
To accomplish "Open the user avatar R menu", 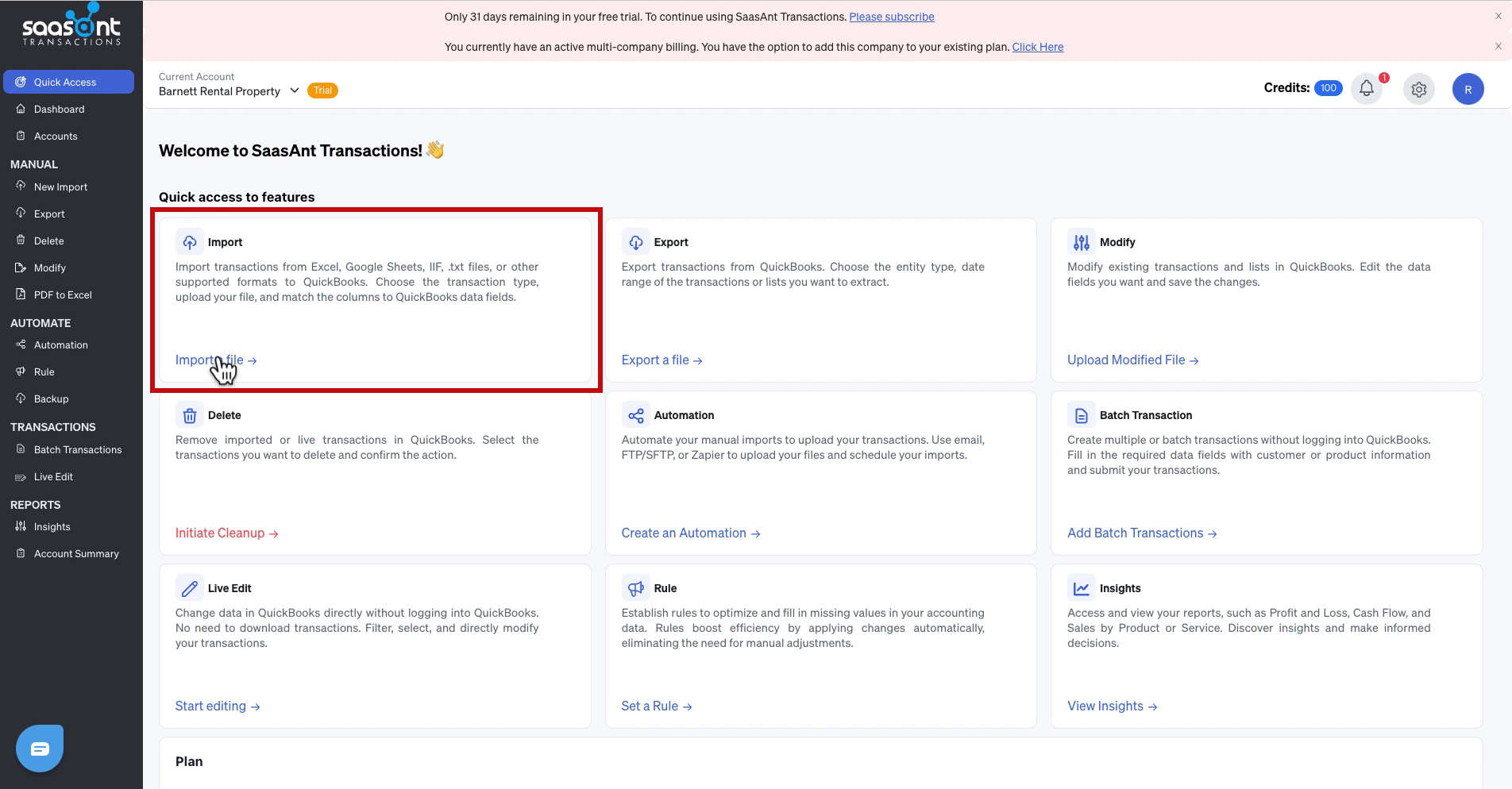I will (x=1468, y=89).
